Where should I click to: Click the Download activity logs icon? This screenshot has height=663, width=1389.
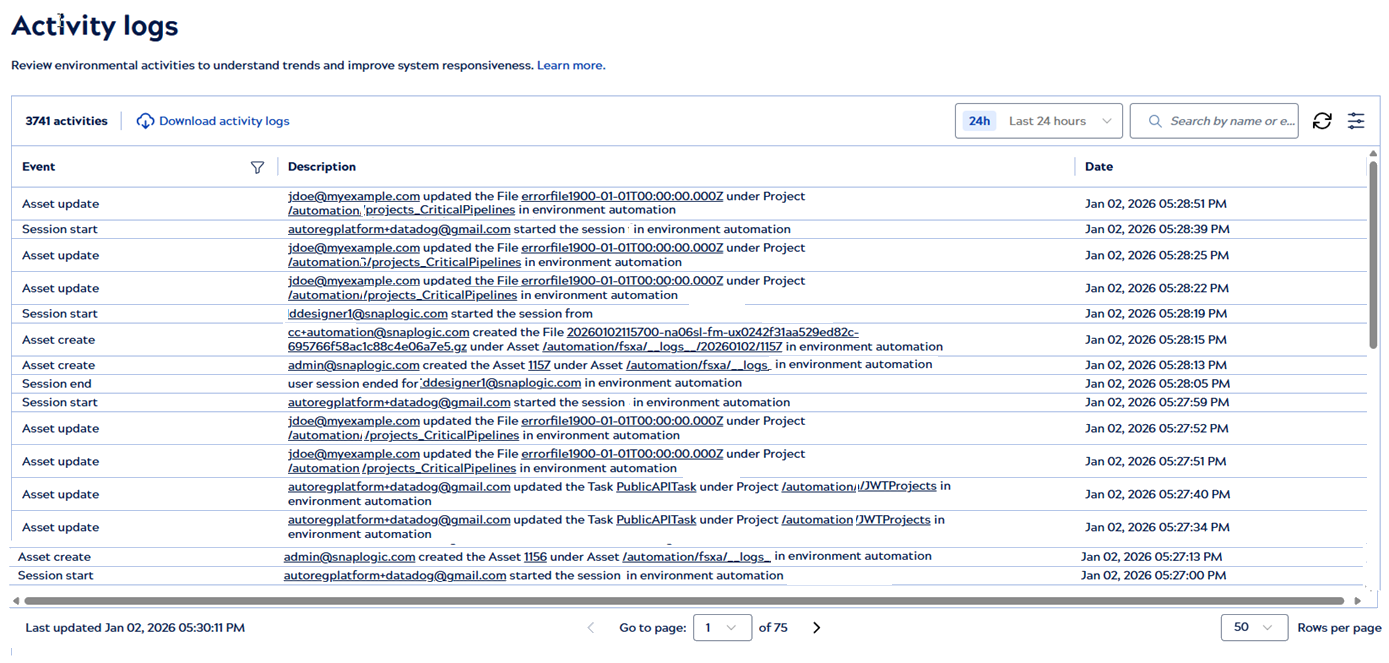pyautogui.click(x=145, y=120)
